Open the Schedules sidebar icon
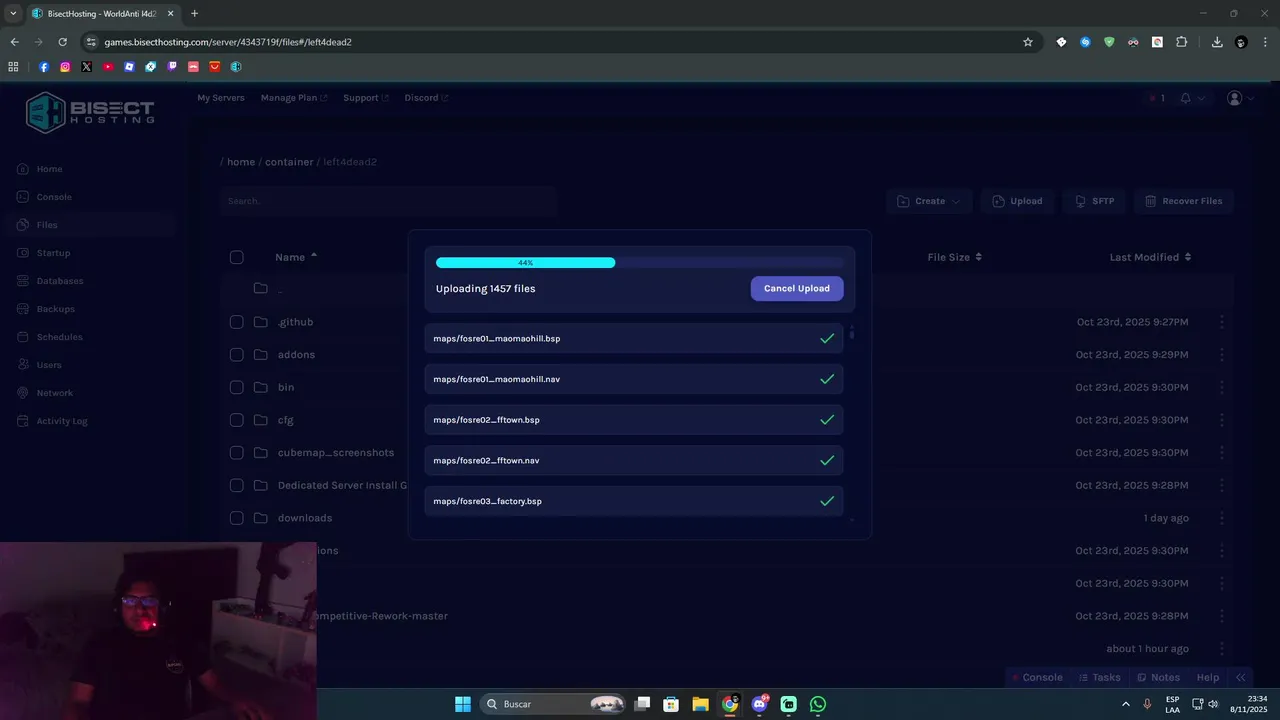1280x720 pixels. (x=23, y=337)
